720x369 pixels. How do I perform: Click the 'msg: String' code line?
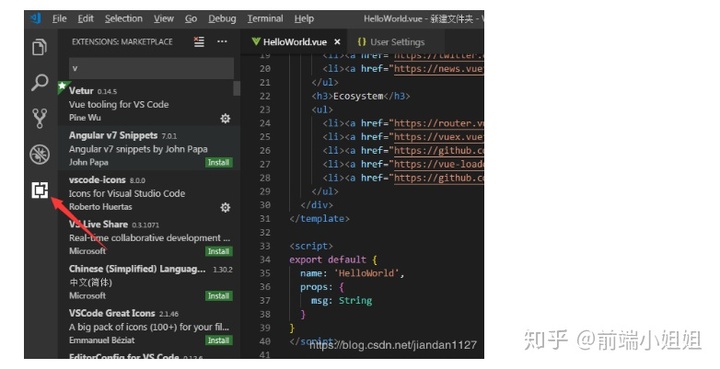tap(342, 301)
